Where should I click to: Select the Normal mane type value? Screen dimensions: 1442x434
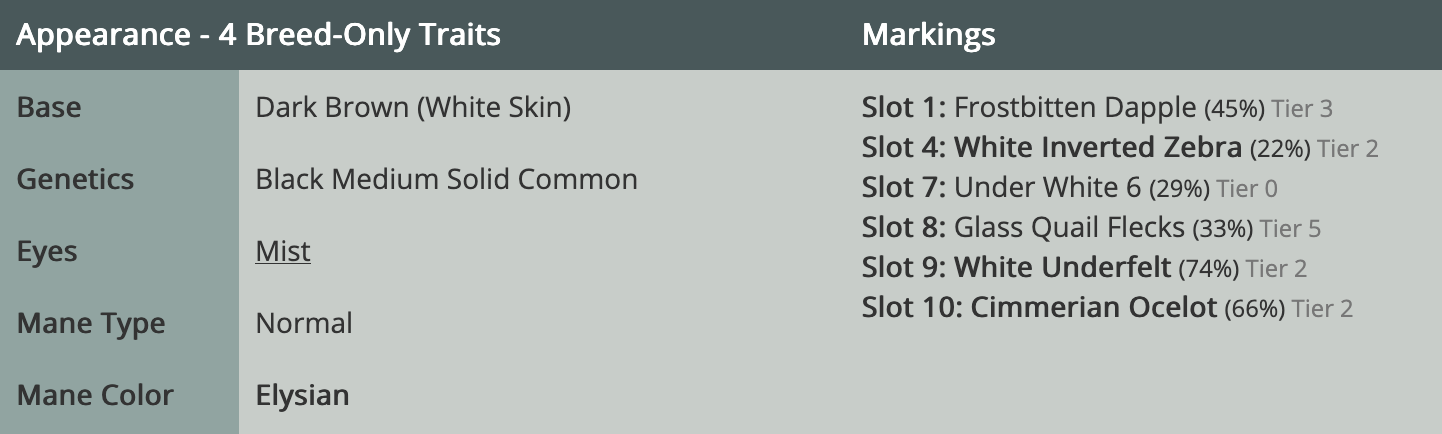pos(304,323)
